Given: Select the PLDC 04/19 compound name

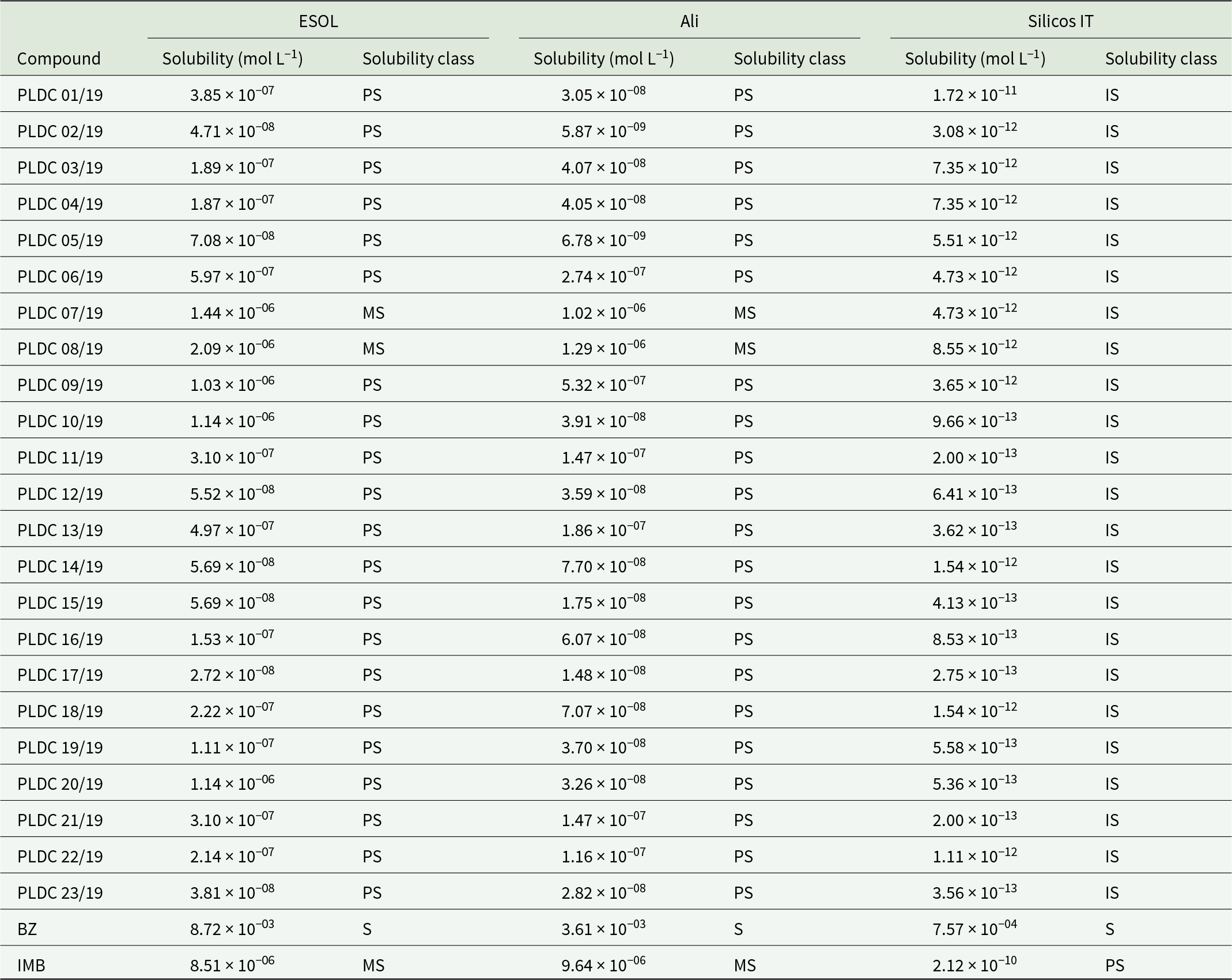Looking at the screenshot, I should pos(60,203).
